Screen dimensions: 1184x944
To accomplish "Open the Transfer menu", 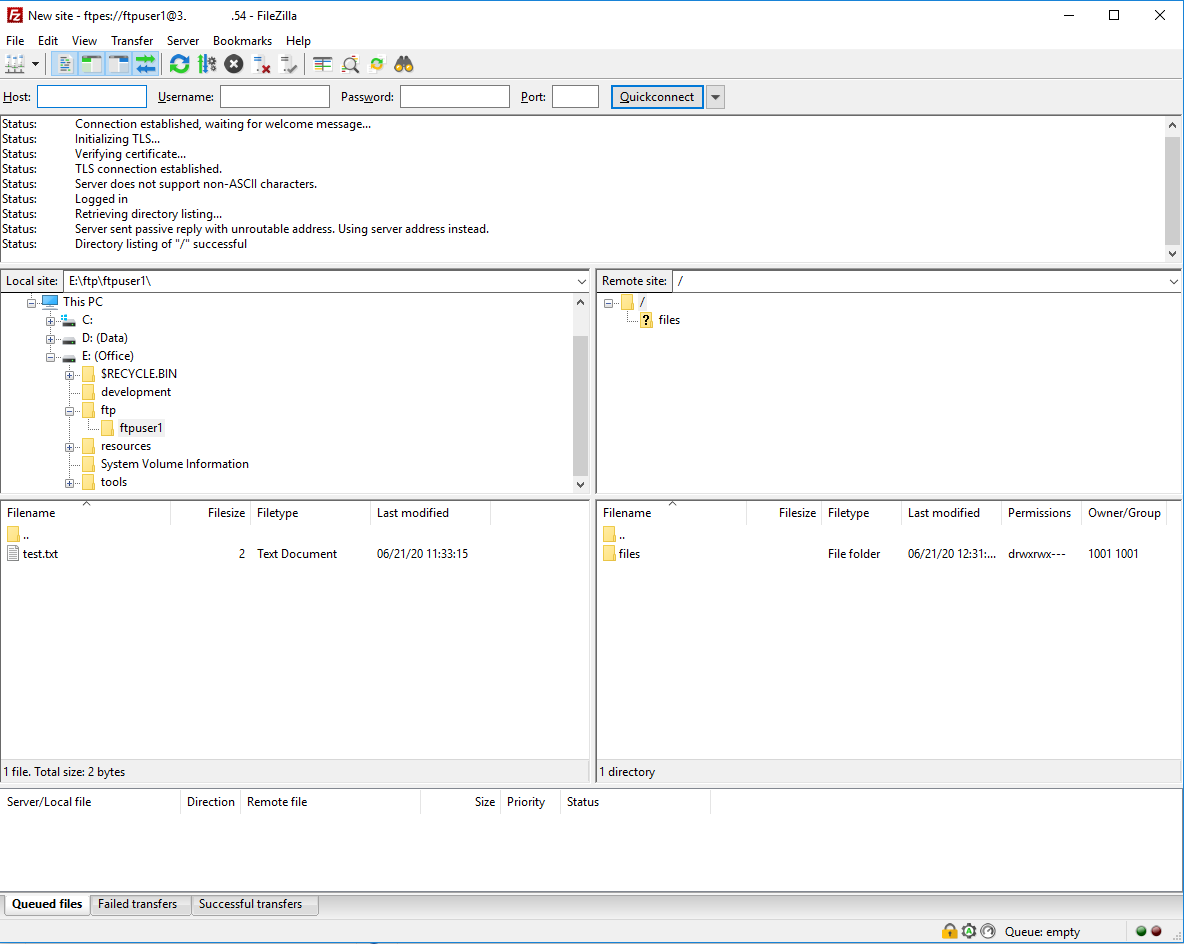I will tap(132, 41).
